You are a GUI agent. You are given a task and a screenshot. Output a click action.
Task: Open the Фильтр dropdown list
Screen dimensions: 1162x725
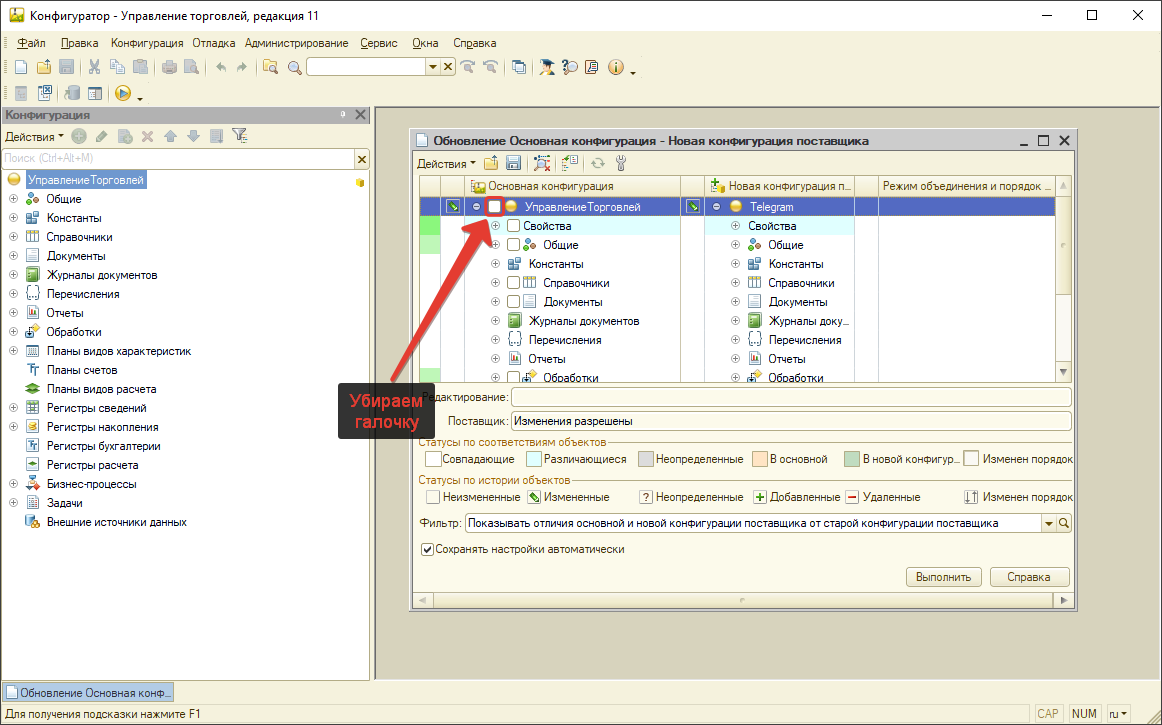pos(1049,523)
